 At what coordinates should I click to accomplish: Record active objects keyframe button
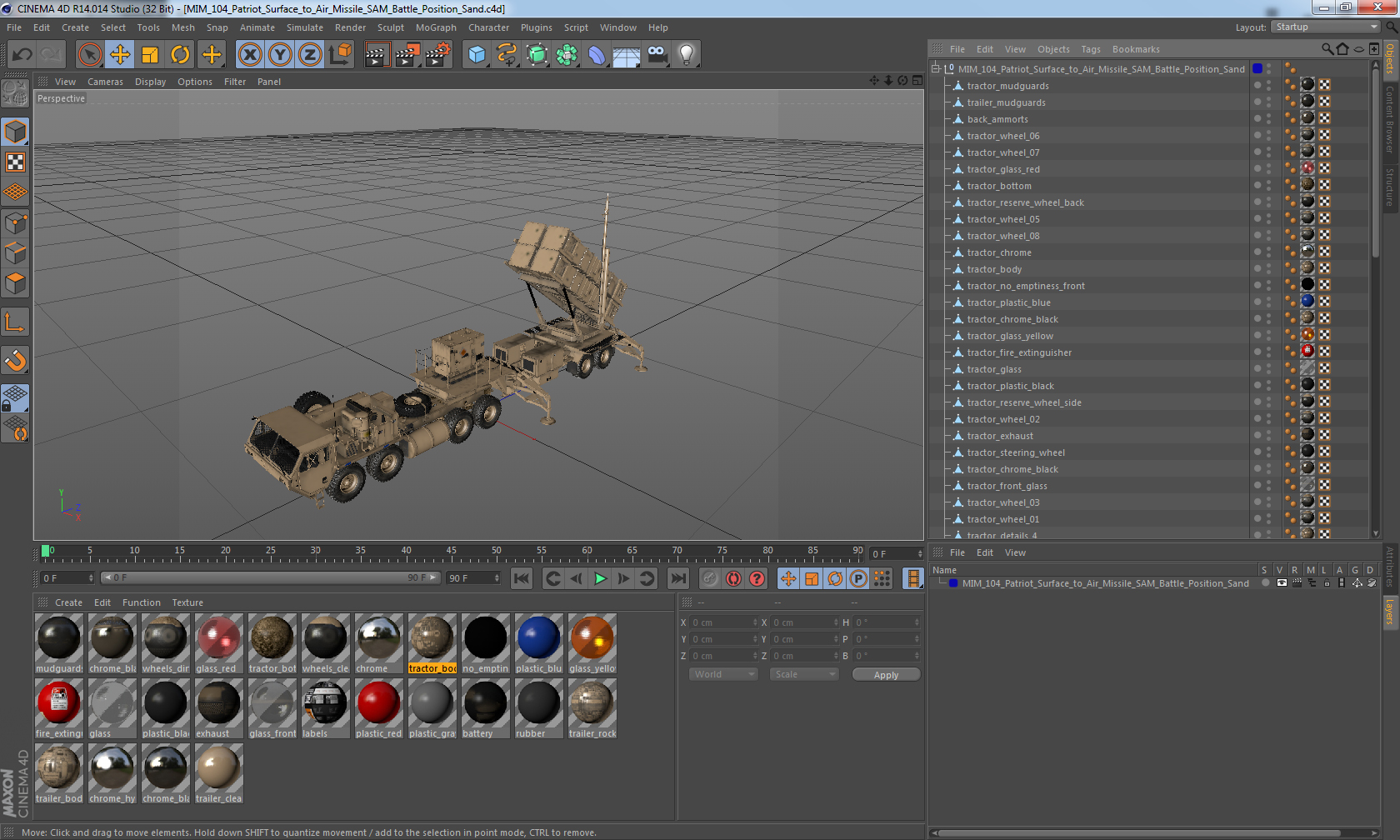click(x=710, y=578)
